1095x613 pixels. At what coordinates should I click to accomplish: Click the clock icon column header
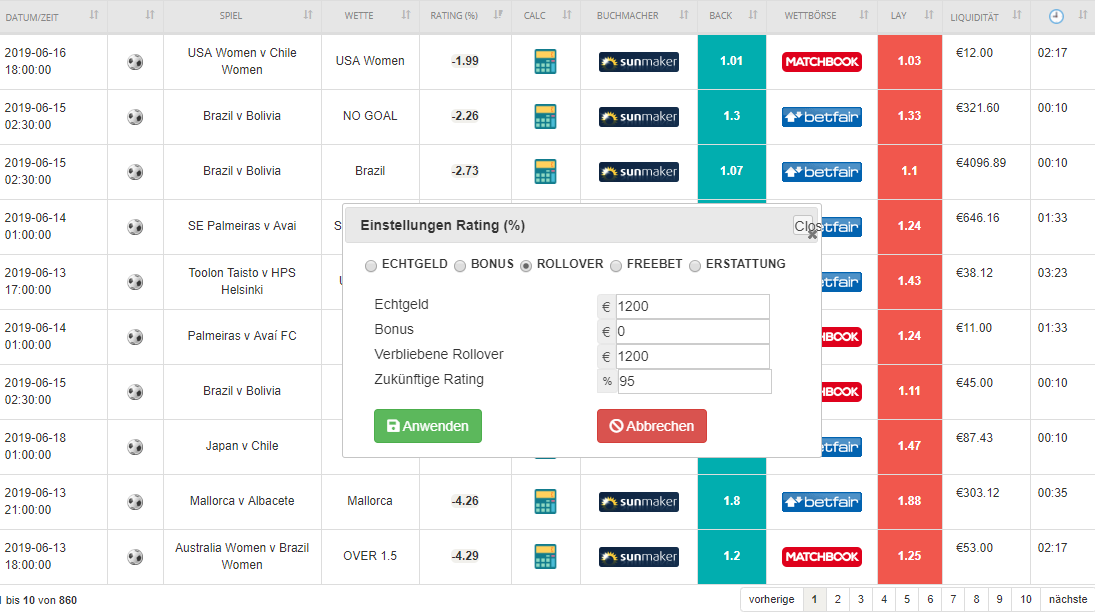coord(1056,16)
